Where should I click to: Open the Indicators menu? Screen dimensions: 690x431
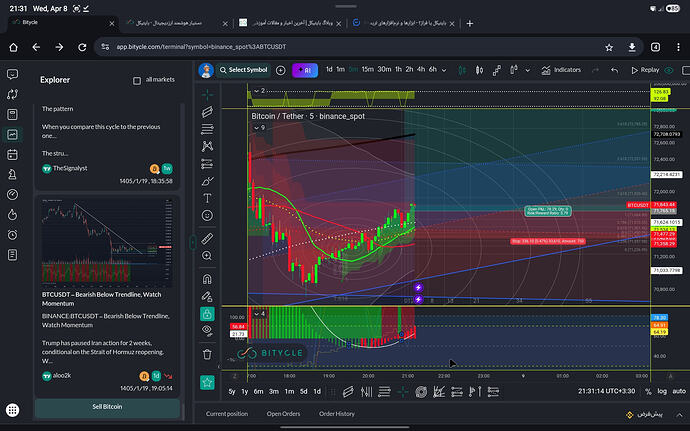pos(561,70)
